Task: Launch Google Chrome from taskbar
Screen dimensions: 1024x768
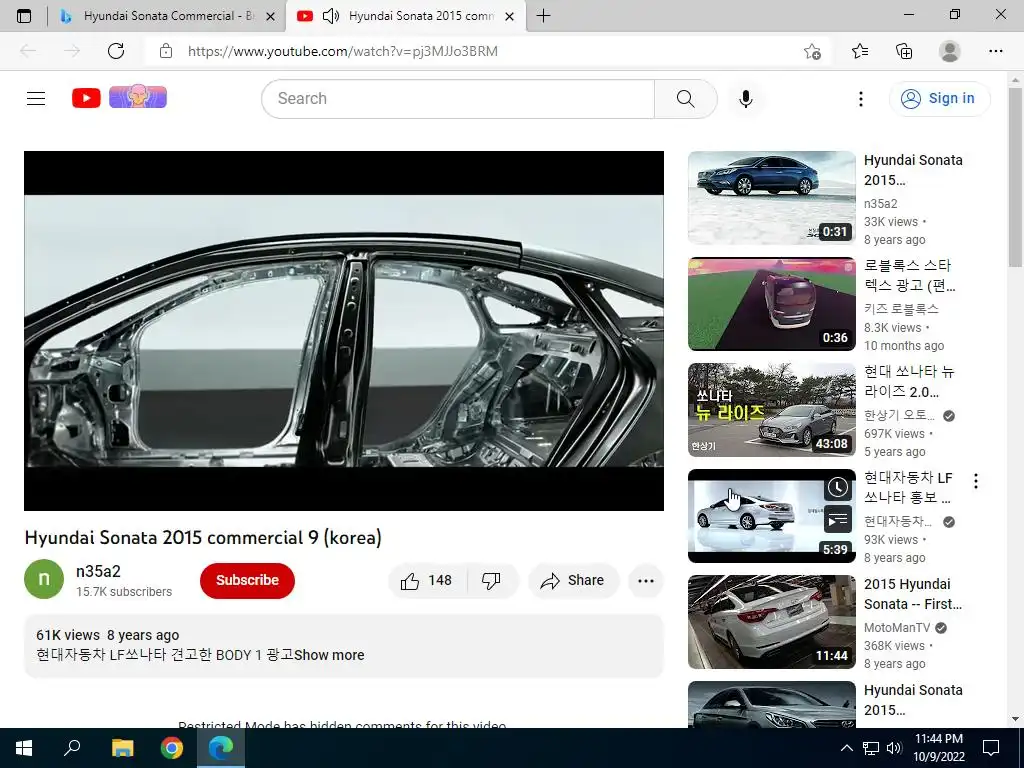Action: pos(172,748)
